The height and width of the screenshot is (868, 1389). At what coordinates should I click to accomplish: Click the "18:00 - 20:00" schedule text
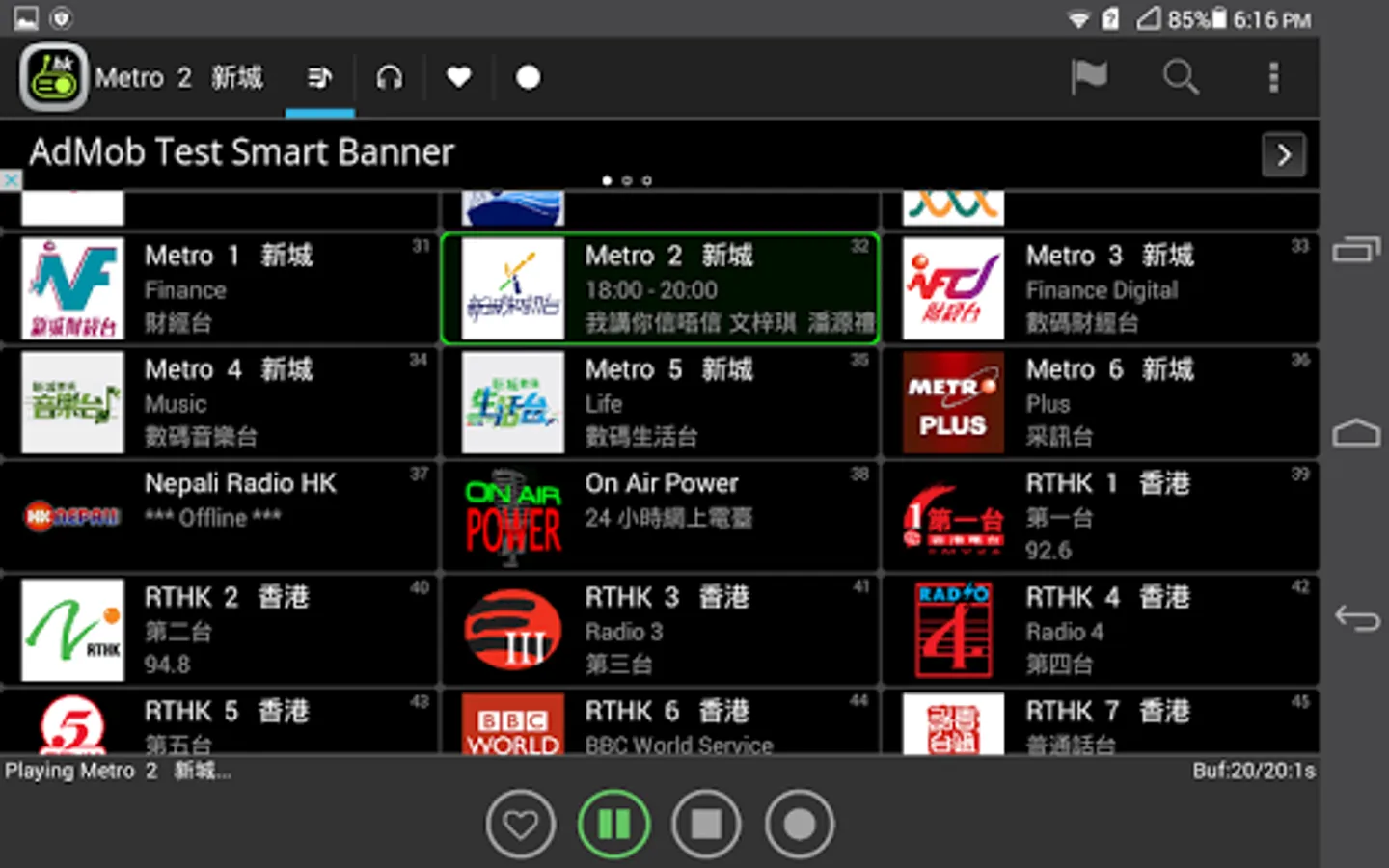coord(651,290)
